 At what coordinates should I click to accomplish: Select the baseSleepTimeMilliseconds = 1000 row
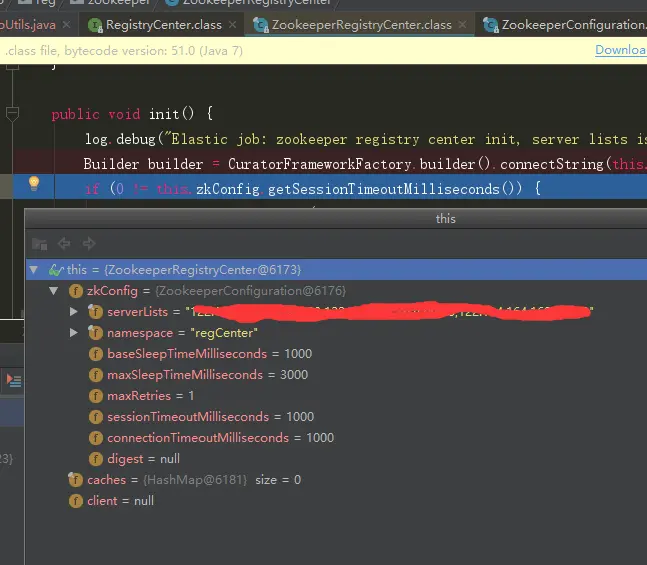click(x=336, y=354)
